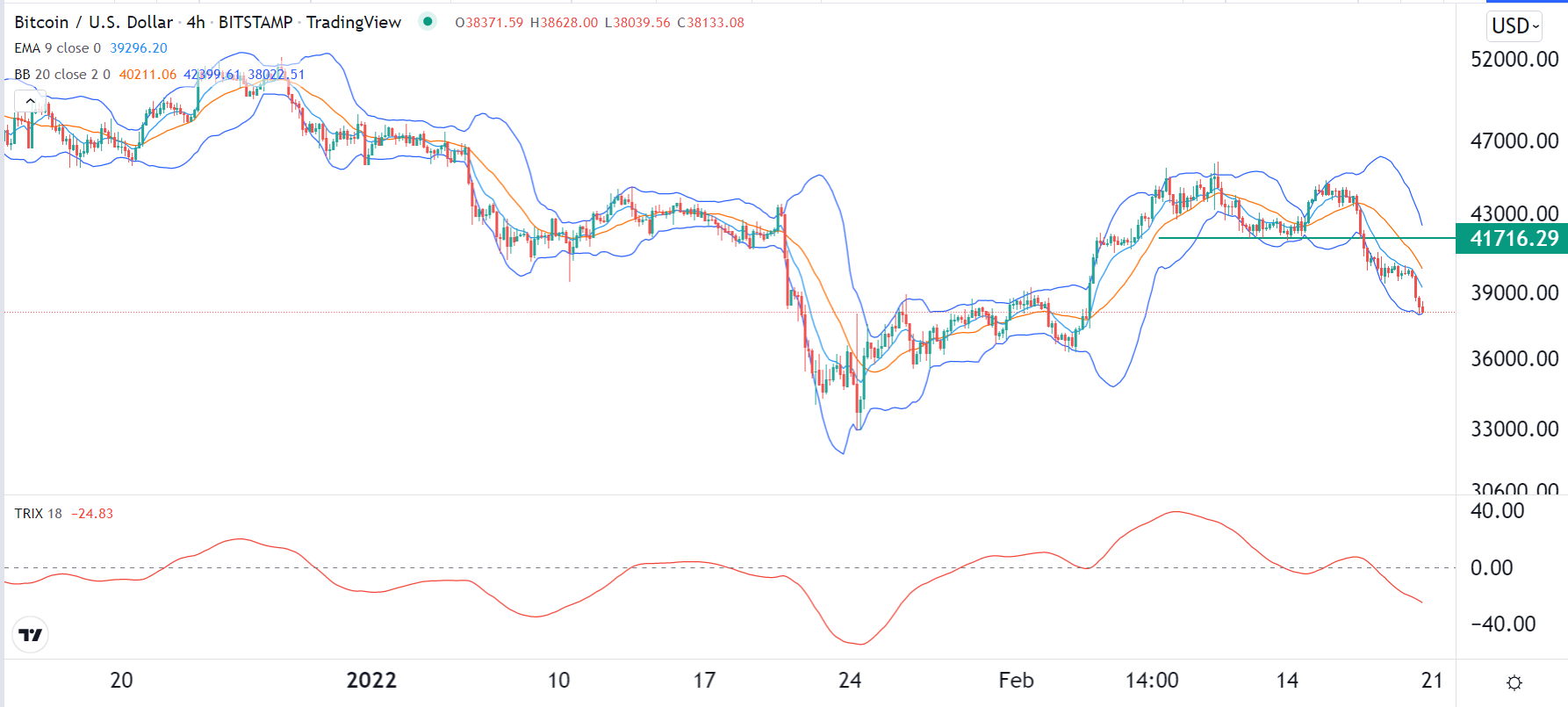Click the 24 date label on time axis
The image size is (1568, 707).
[850, 681]
